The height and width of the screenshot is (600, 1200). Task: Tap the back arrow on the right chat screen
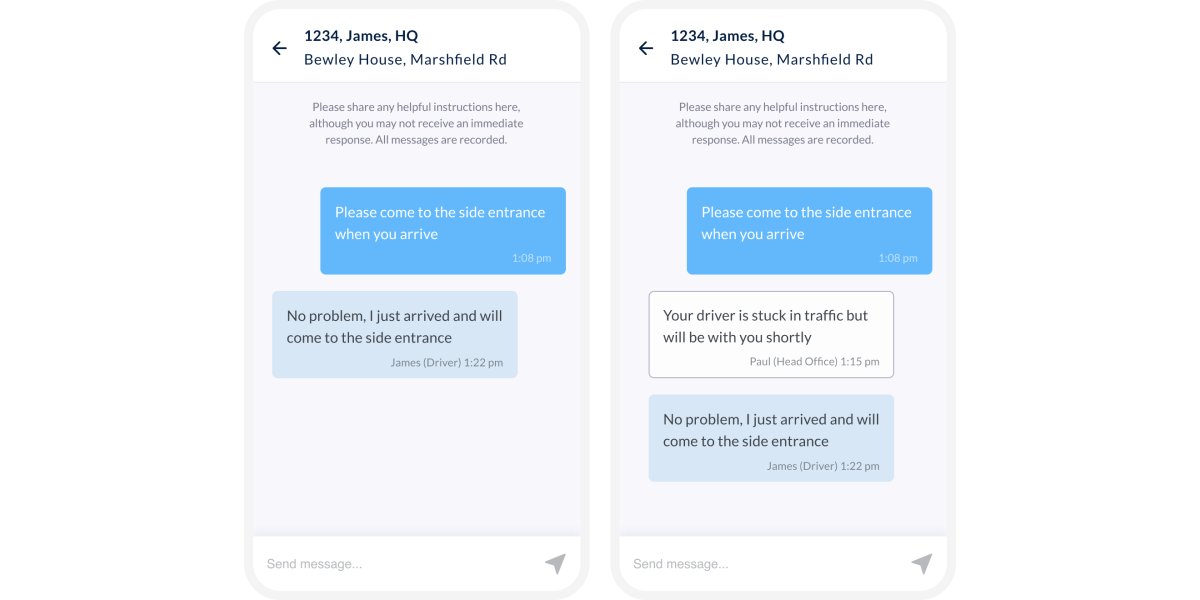point(645,48)
